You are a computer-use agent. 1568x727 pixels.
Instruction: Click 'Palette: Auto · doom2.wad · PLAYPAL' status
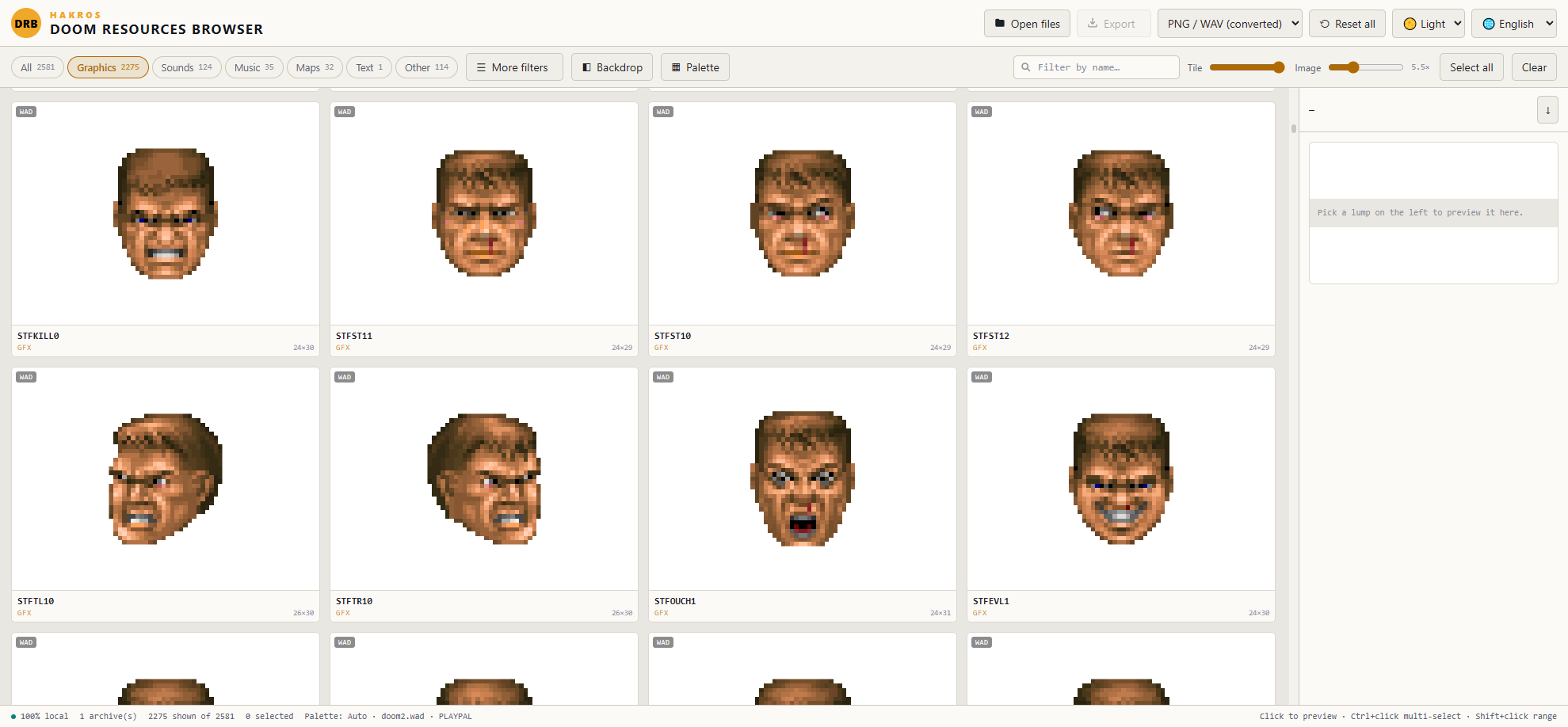pos(388,716)
